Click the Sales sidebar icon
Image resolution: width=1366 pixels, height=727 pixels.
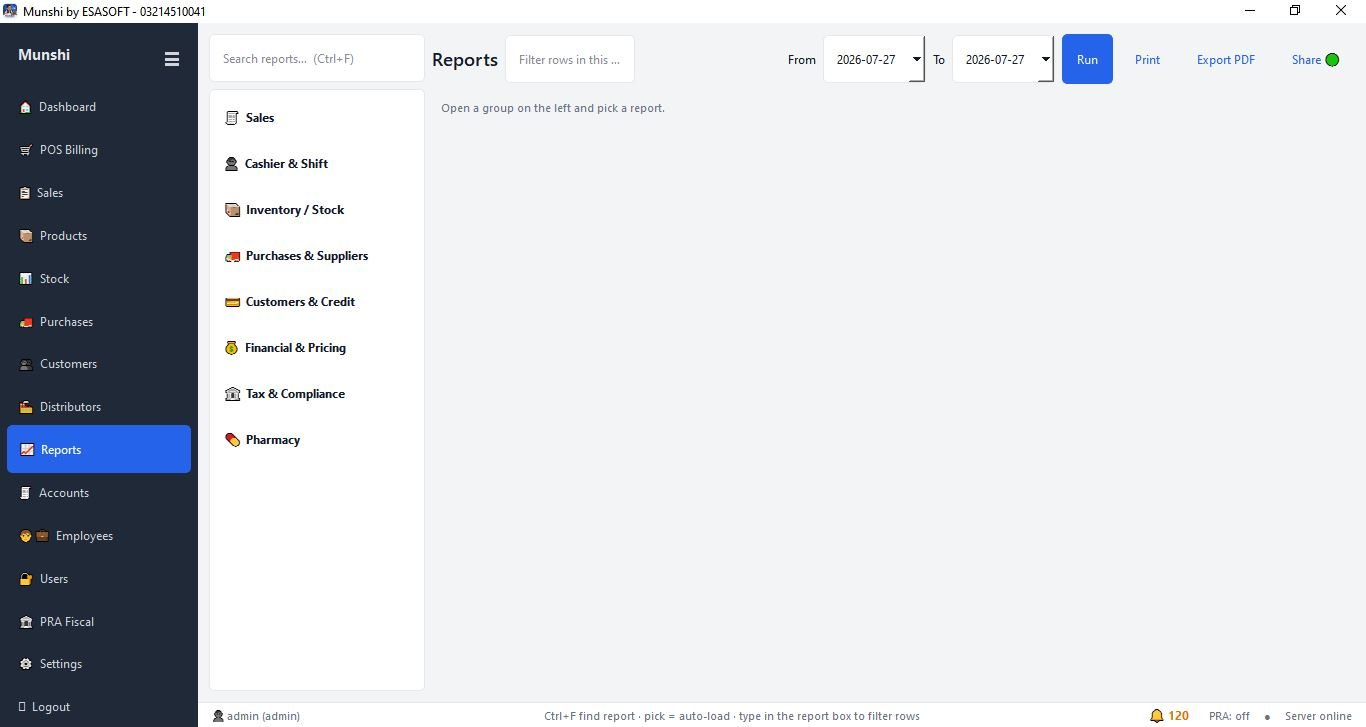(x=25, y=193)
